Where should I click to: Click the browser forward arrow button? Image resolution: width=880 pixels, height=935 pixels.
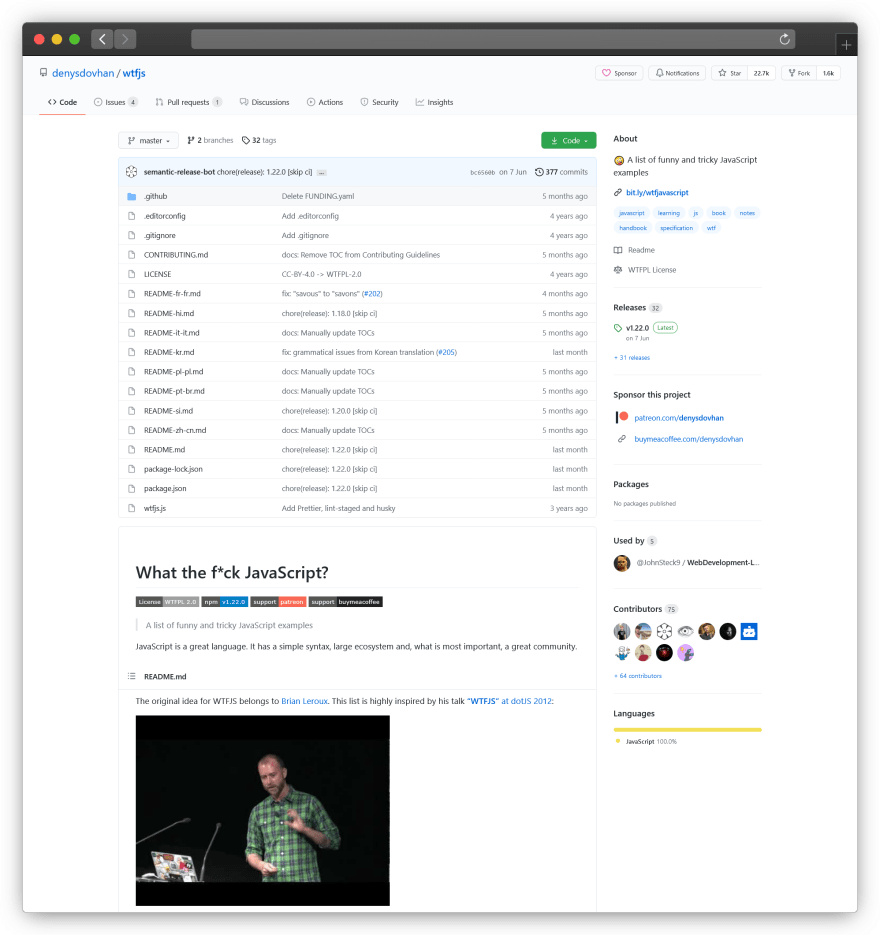tap(125, 39)
